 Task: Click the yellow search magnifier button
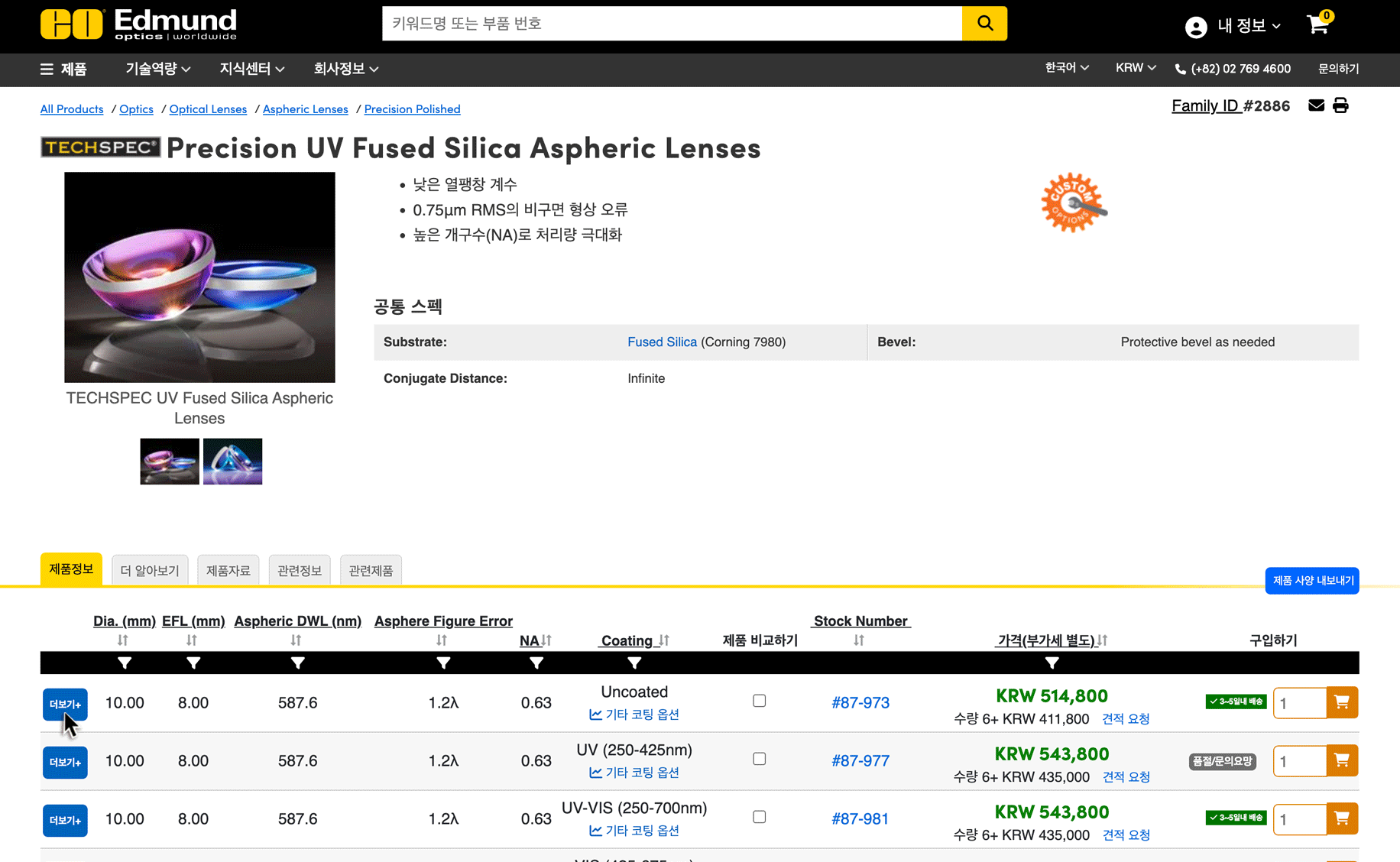pos(984,24)
